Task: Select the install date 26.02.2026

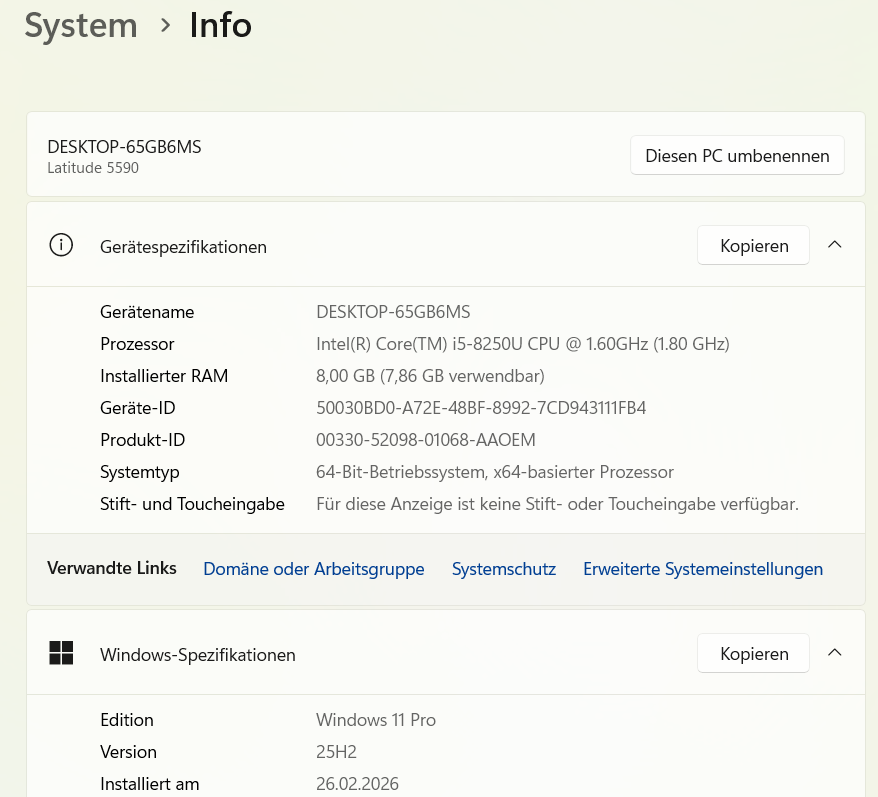Action: pyautogui.click(x=357, y=784)
